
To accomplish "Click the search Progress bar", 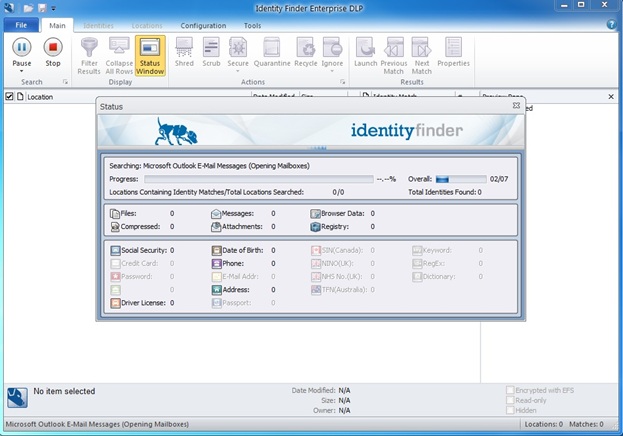I will pos(259,179).
